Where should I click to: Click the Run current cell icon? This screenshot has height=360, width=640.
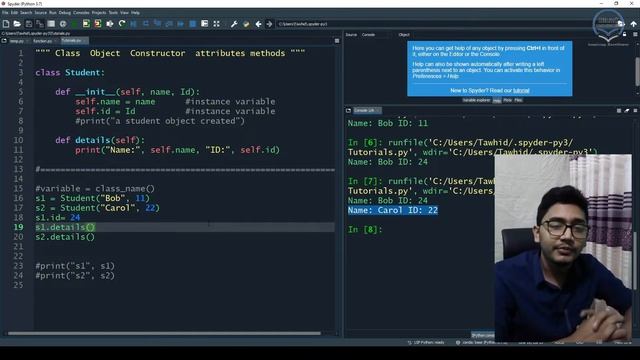(86, 24)
